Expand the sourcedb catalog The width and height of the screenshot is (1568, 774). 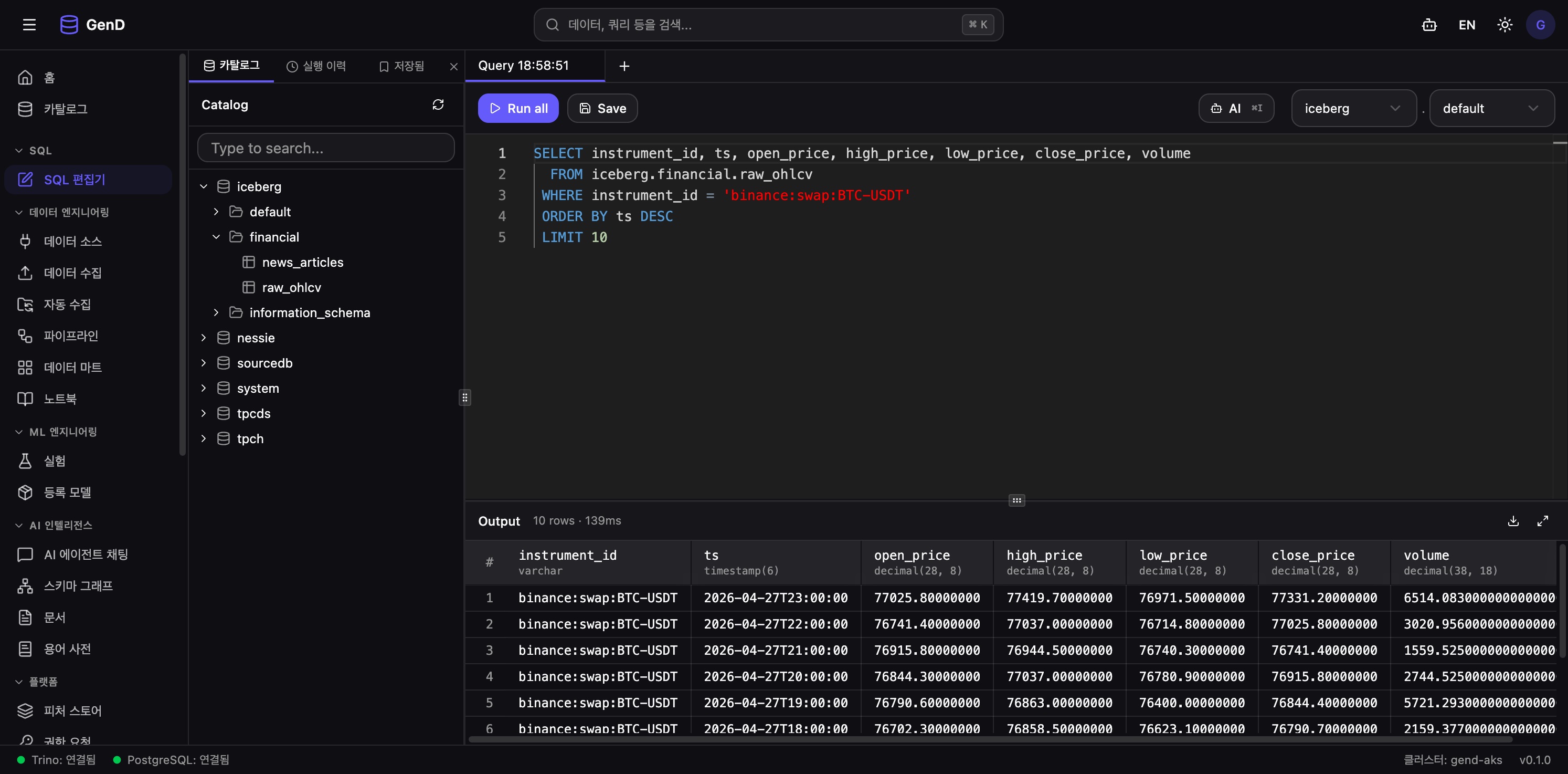pos(204,363)
